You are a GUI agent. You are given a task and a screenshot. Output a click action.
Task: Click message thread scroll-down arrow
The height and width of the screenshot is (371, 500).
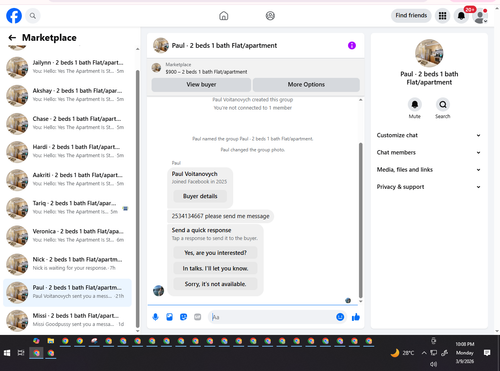(x=360, y=301)
